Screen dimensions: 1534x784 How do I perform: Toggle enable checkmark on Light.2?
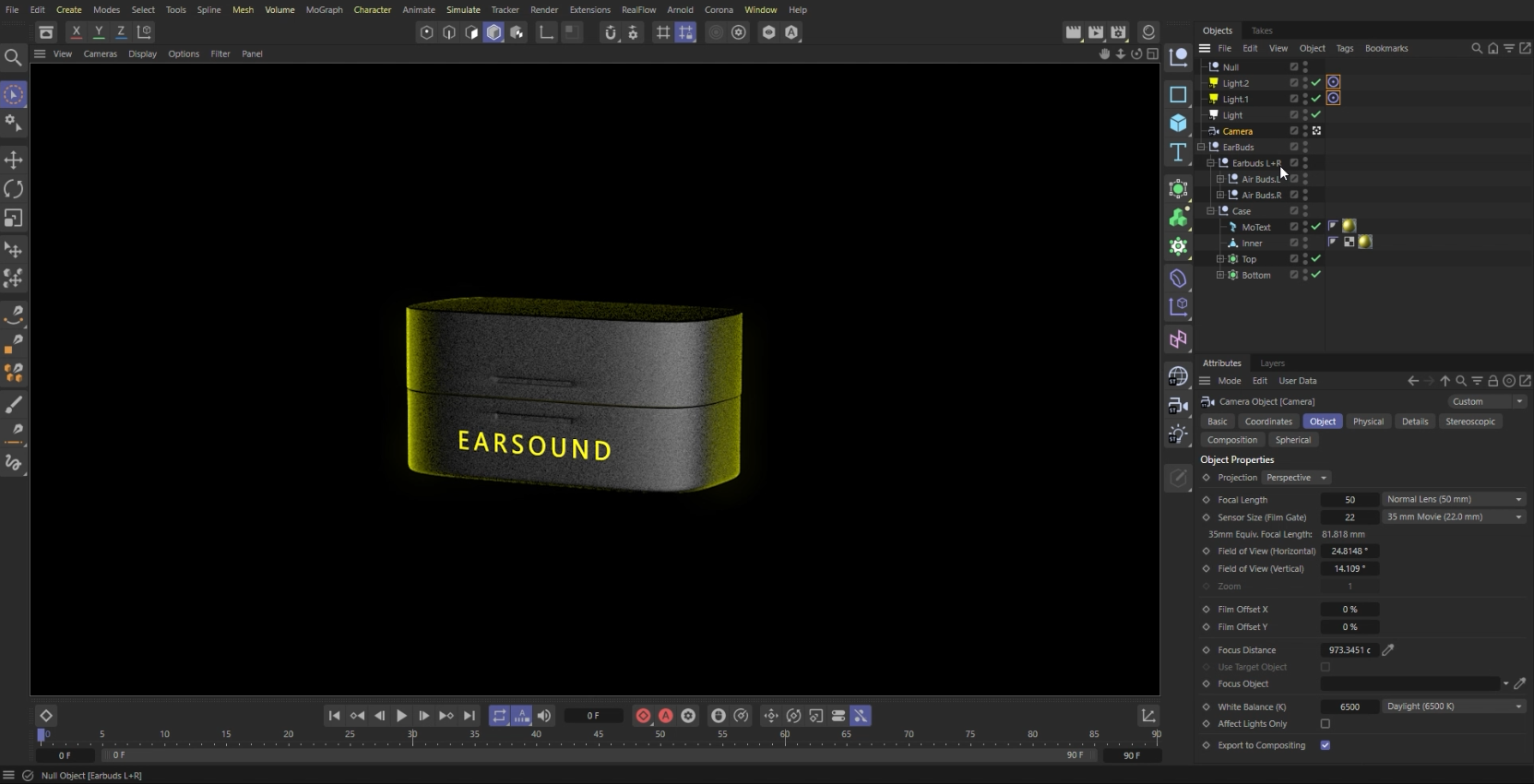(1316, 83)
